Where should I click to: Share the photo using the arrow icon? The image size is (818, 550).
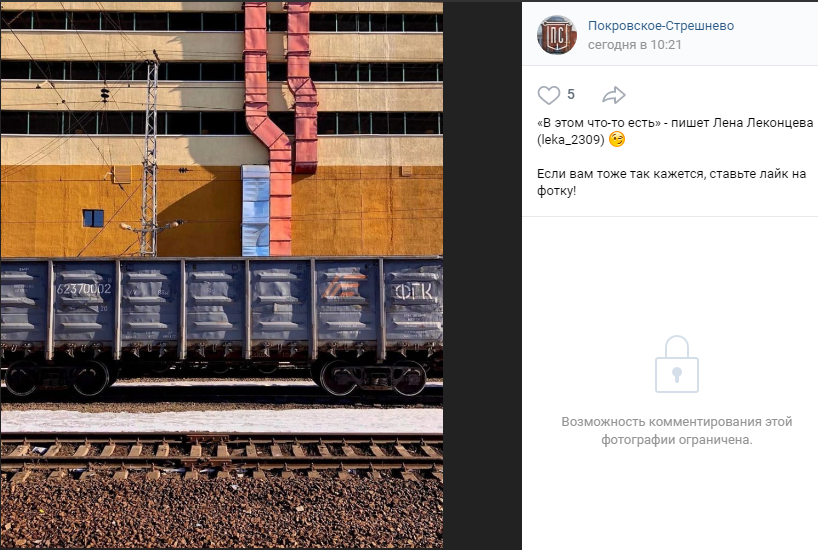tap(614, 95)
